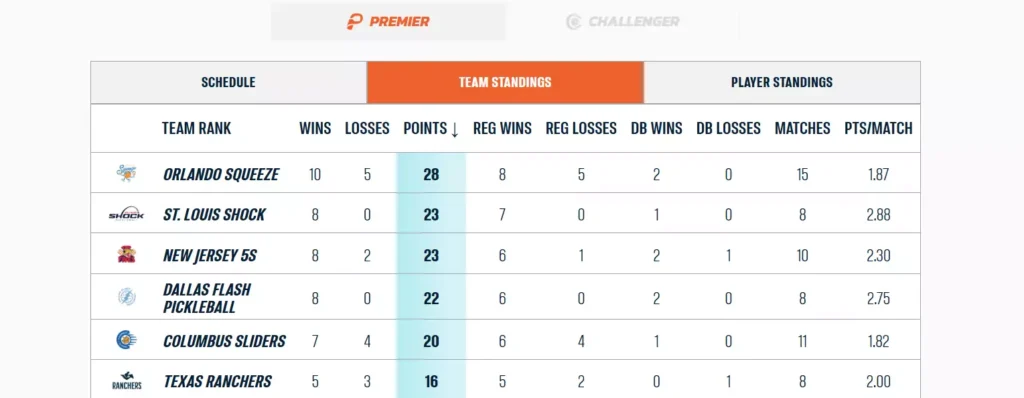1024x398 pixels.
Task: Sort table by Pts/Match header
Action: (878, 129)
